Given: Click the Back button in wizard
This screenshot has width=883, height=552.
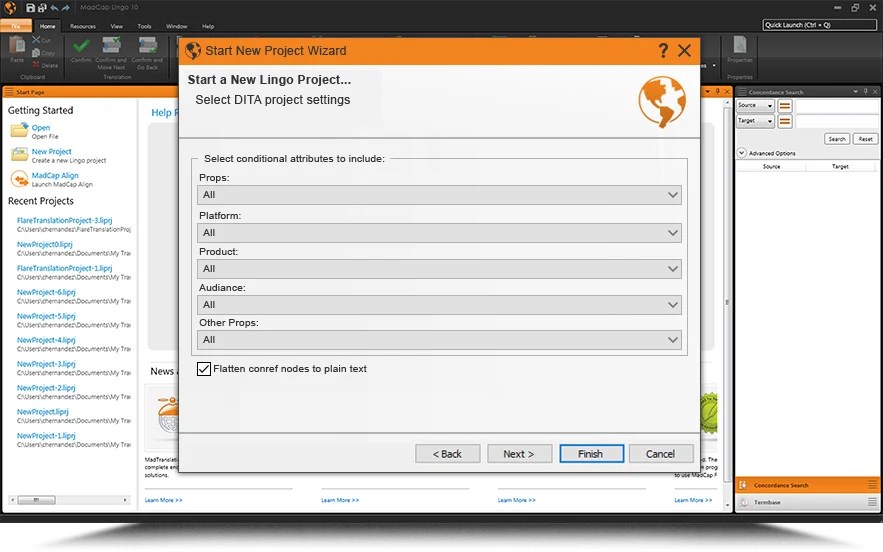Looking at the screenshot, I should (x=448, y=454).
